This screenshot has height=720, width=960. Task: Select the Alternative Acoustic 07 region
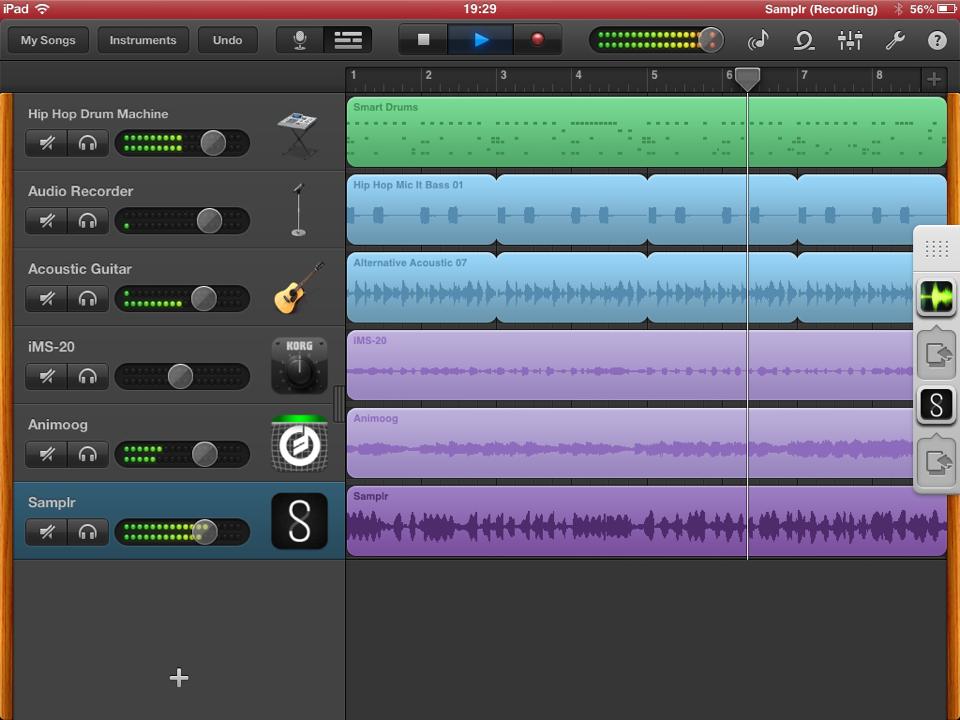coord(422,287)
